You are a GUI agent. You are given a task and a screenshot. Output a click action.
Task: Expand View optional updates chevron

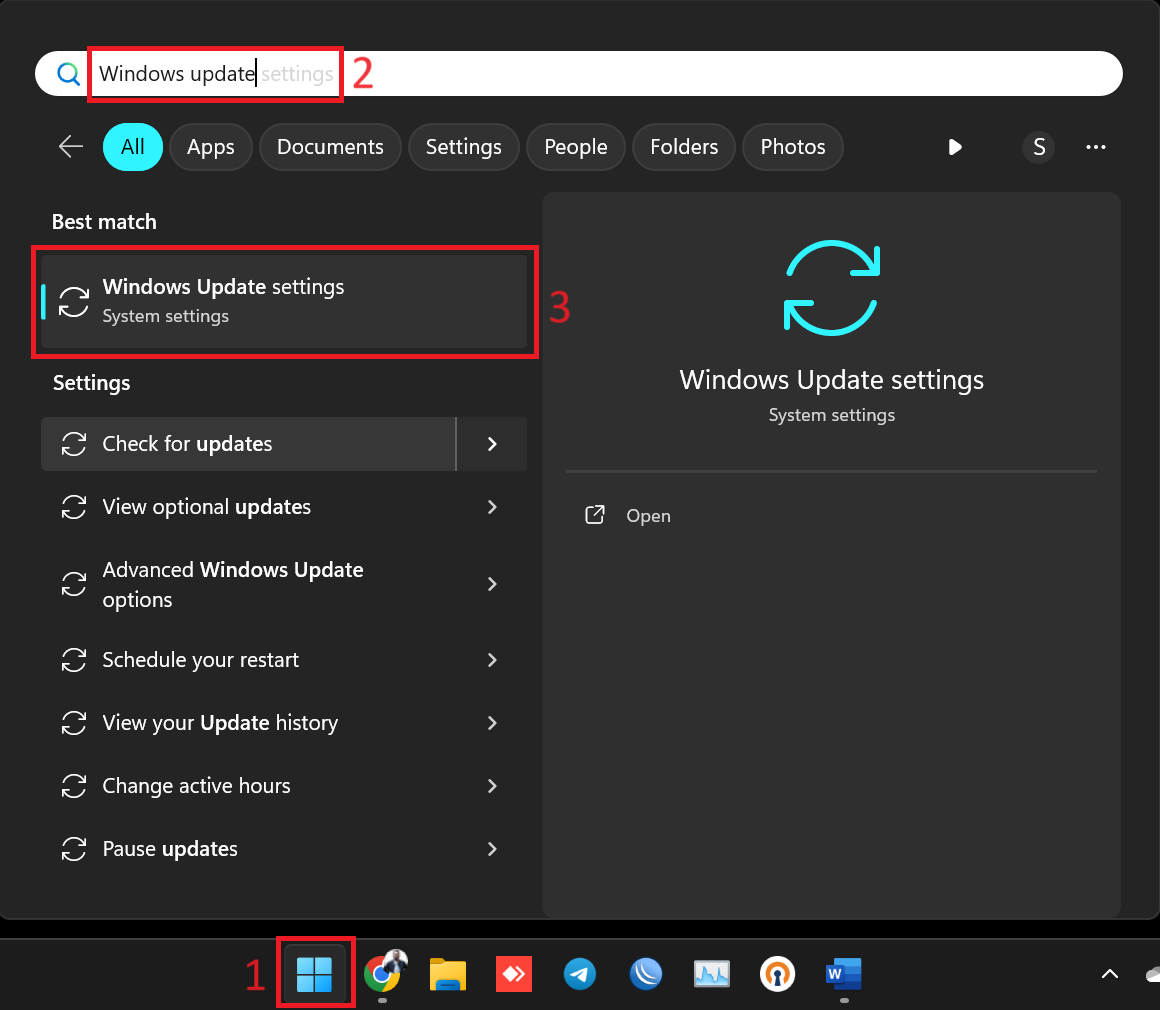click(492, 507)
